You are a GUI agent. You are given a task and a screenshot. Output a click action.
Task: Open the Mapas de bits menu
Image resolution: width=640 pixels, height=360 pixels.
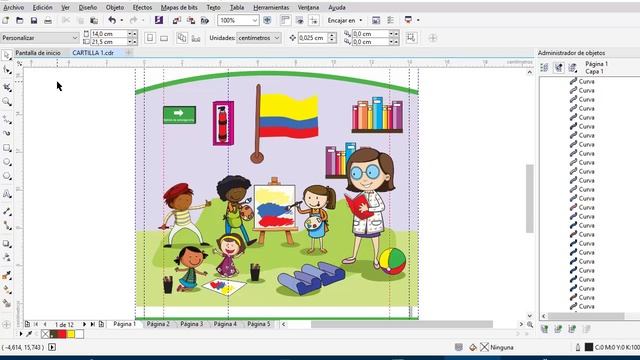(179, 7)
